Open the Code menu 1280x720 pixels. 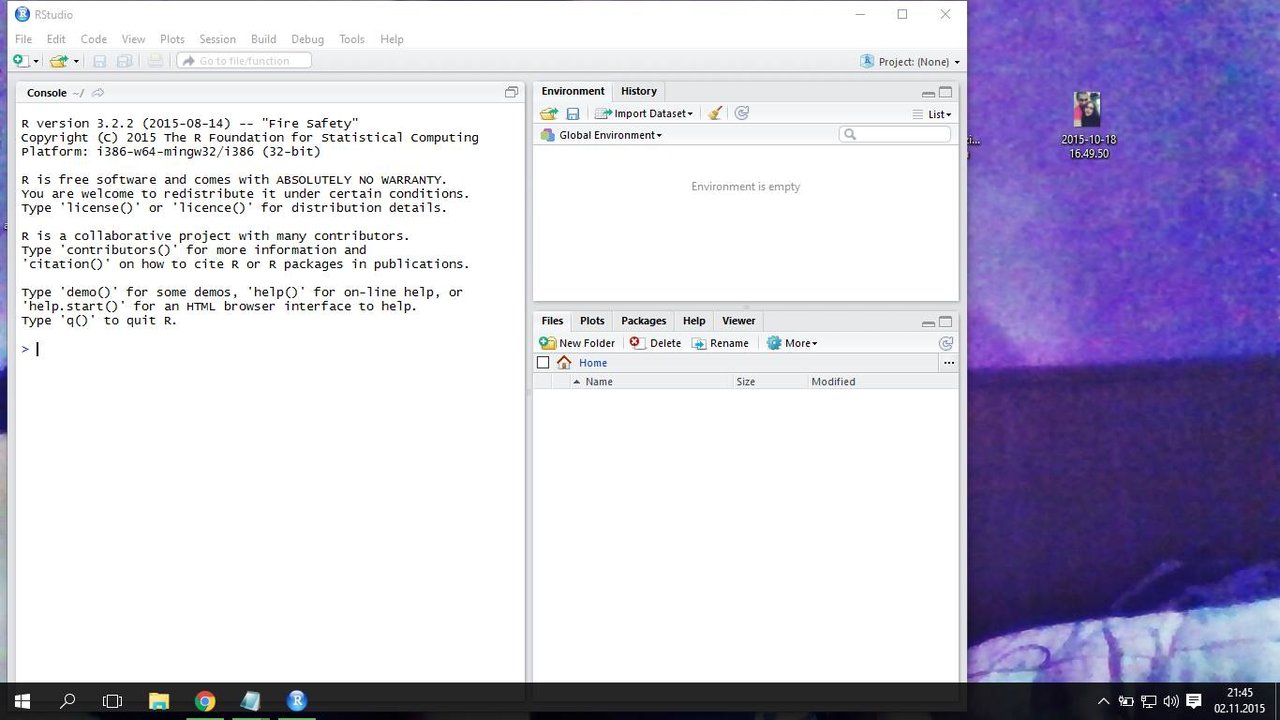pos(94,39)
